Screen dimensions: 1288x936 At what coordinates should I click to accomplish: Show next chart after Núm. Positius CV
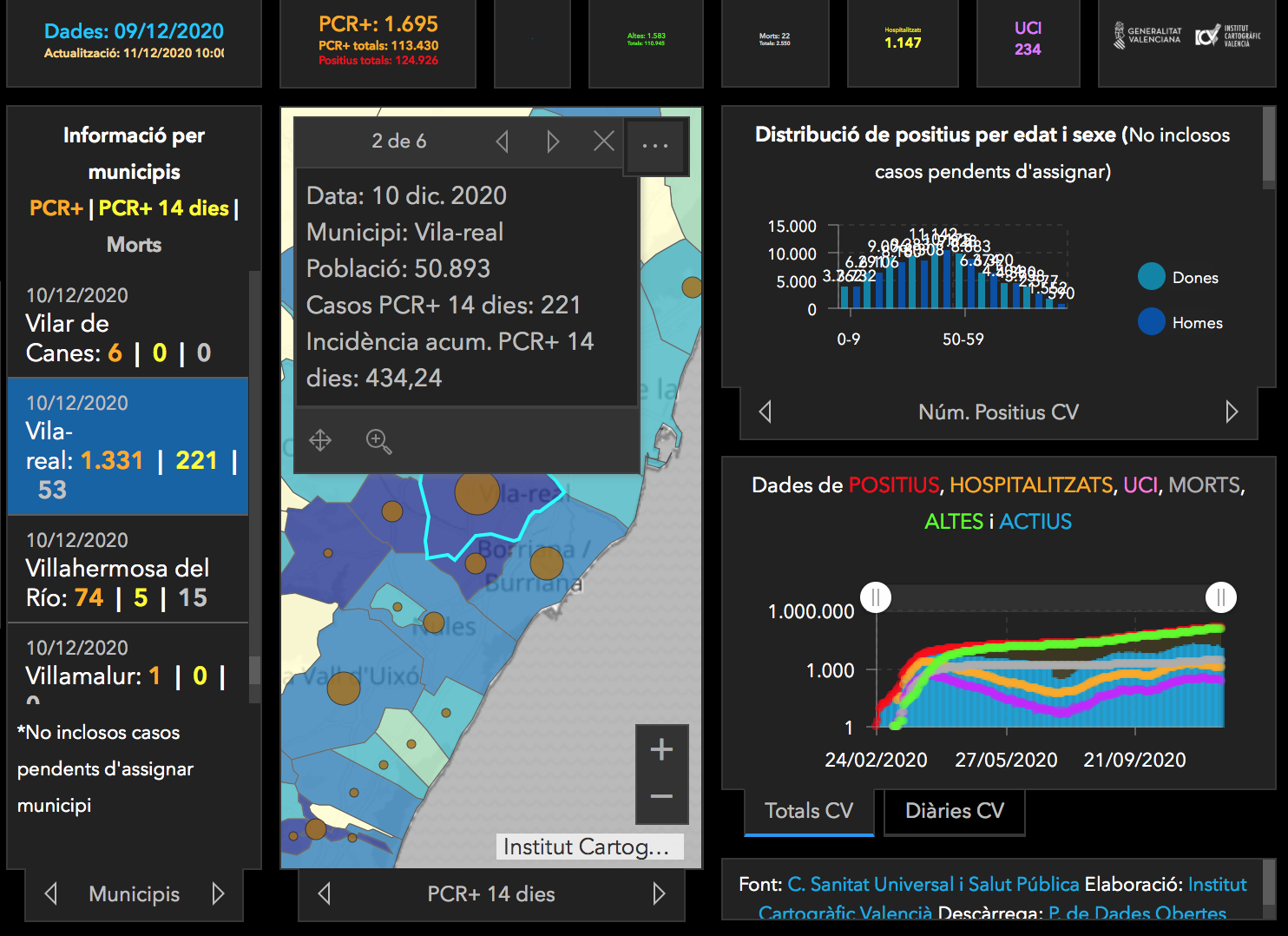1231,412
